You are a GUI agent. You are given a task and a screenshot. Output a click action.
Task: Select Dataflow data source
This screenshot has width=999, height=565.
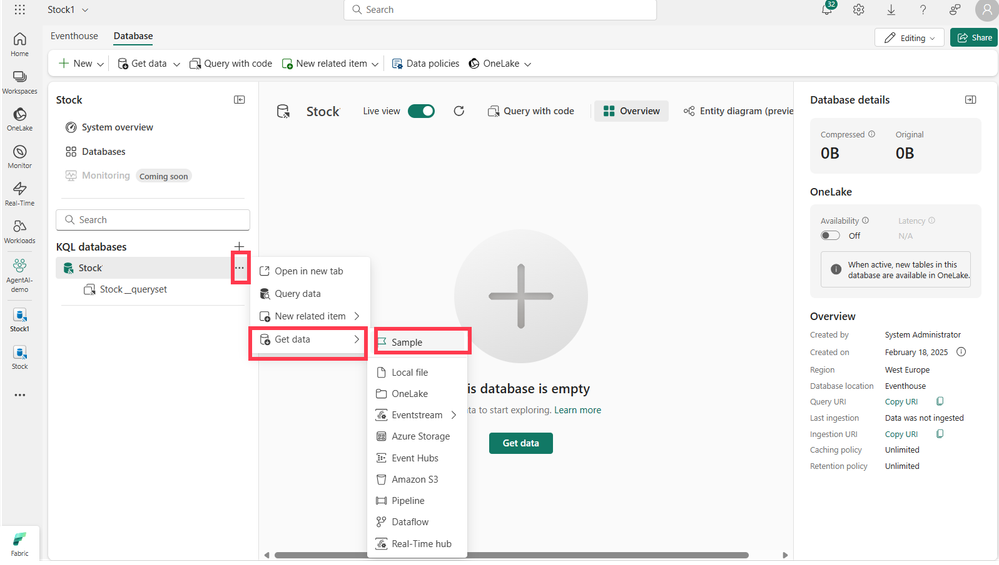pyautogui.click(x=417, y=522)
